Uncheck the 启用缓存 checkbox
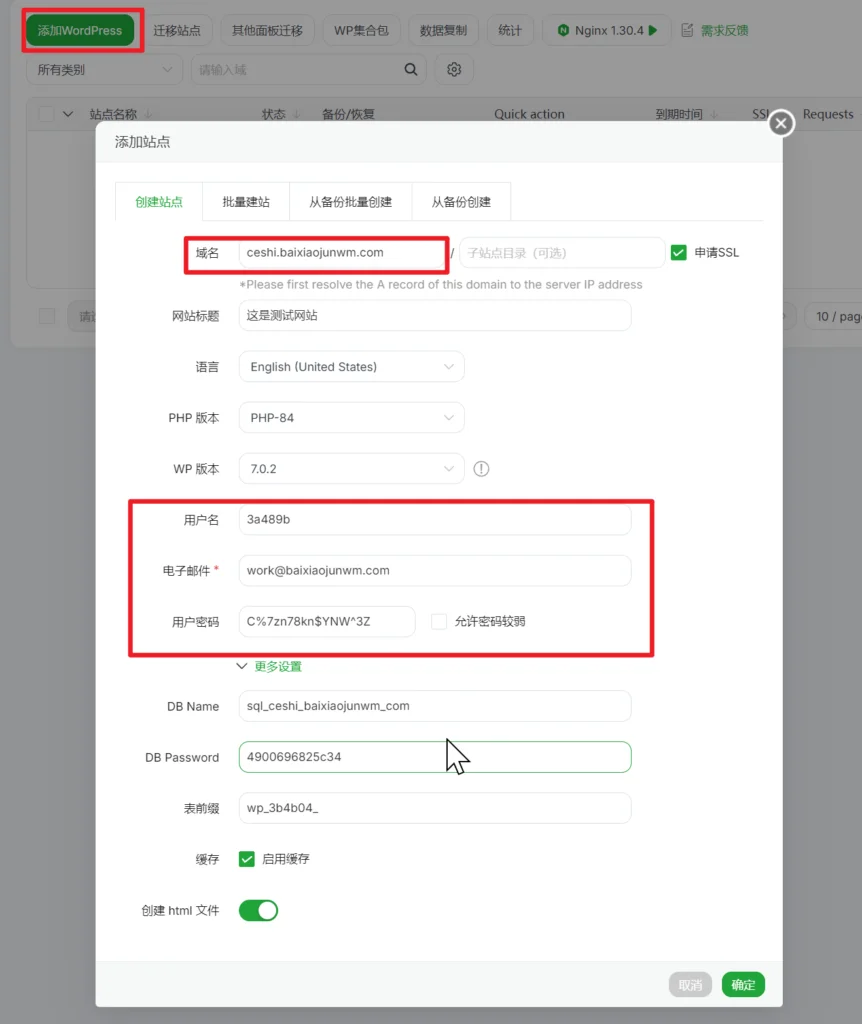862x1024 pixels. (x=246, y=859)
